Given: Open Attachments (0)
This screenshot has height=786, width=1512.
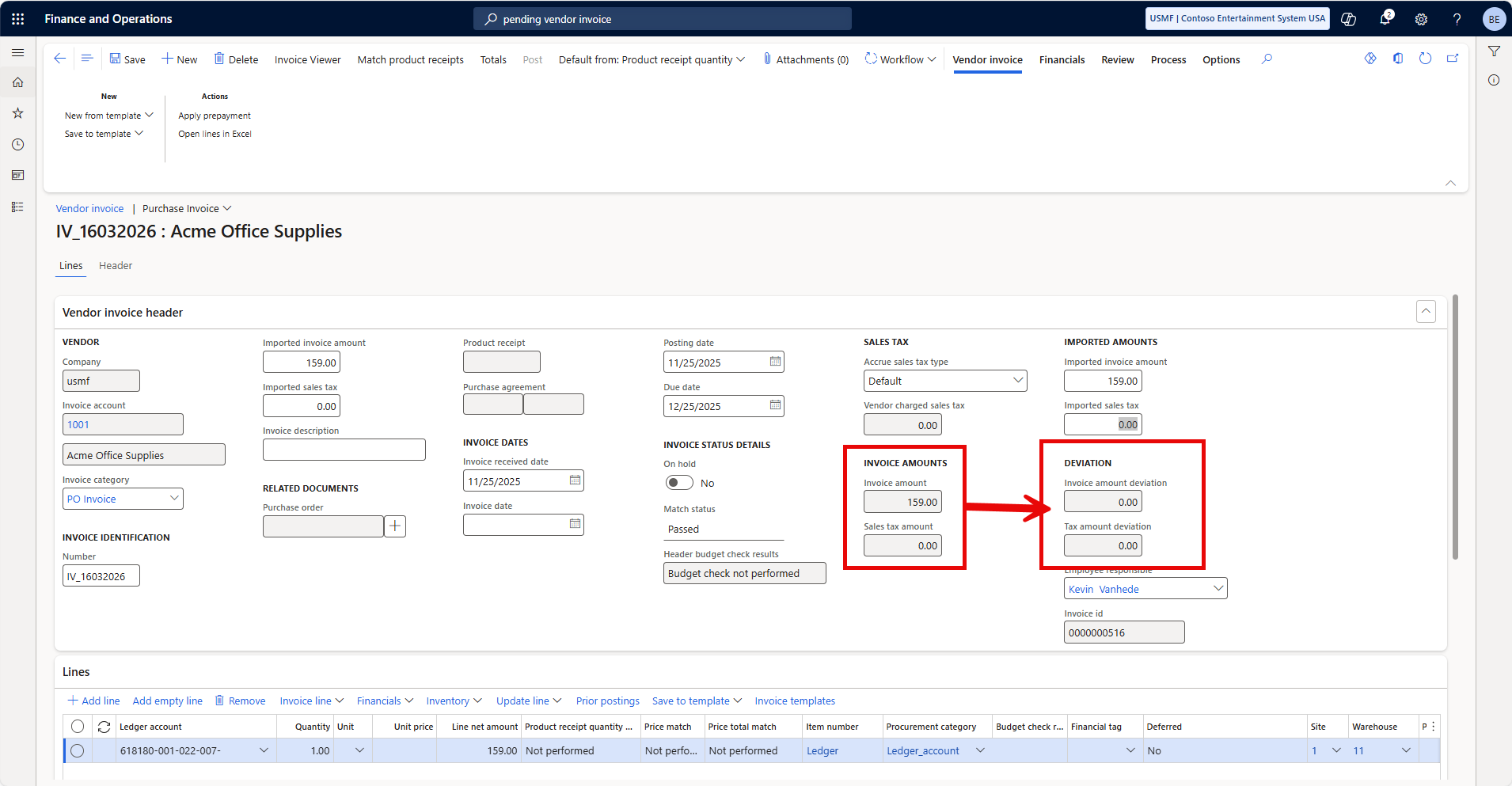Looking at the screenshot, I should point(806,59).
